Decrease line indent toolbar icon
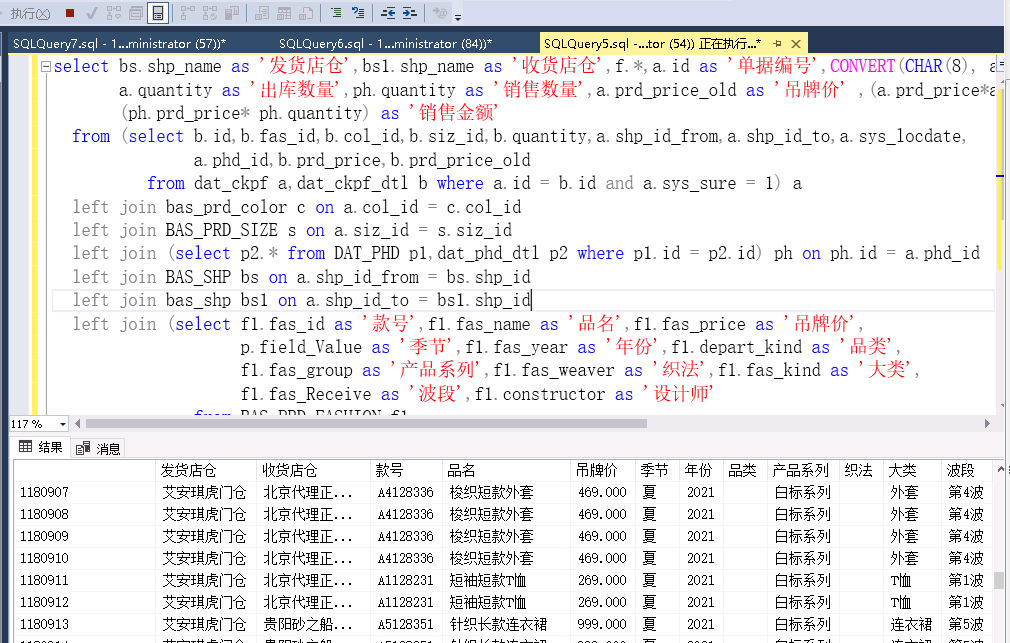The height and width of the screenshot is (643, 1010). [388, 13]
